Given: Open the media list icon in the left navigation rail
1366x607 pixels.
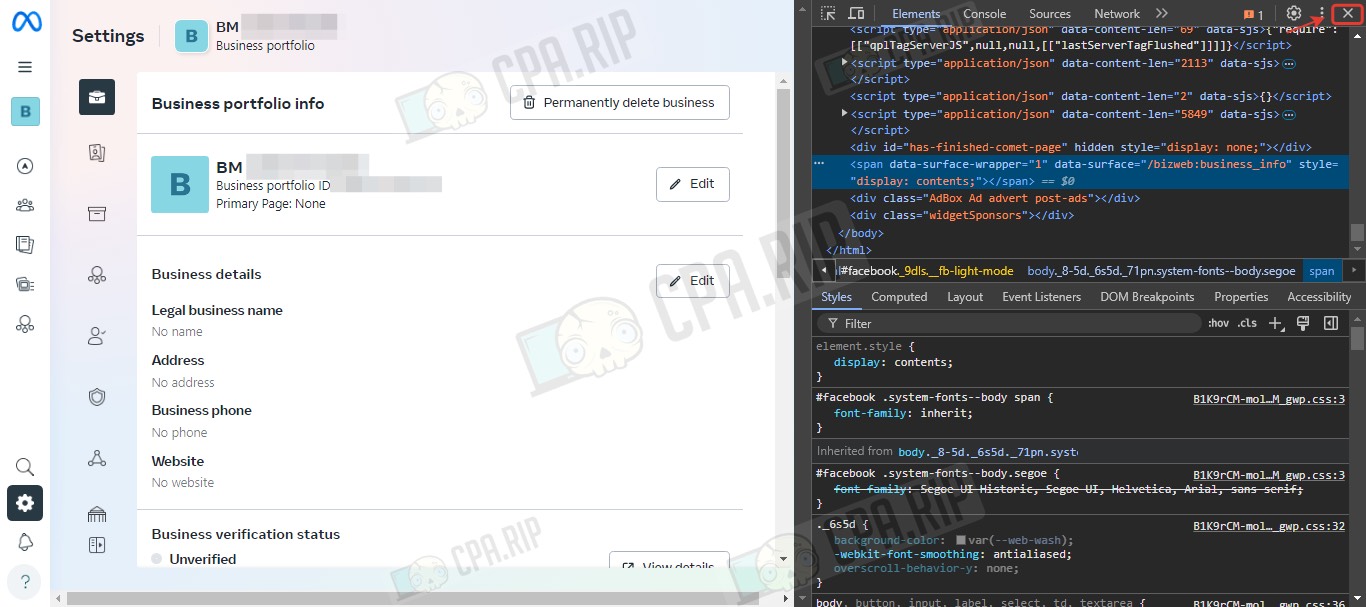Looking at the screenshot, I should click(x=25, y=284).
